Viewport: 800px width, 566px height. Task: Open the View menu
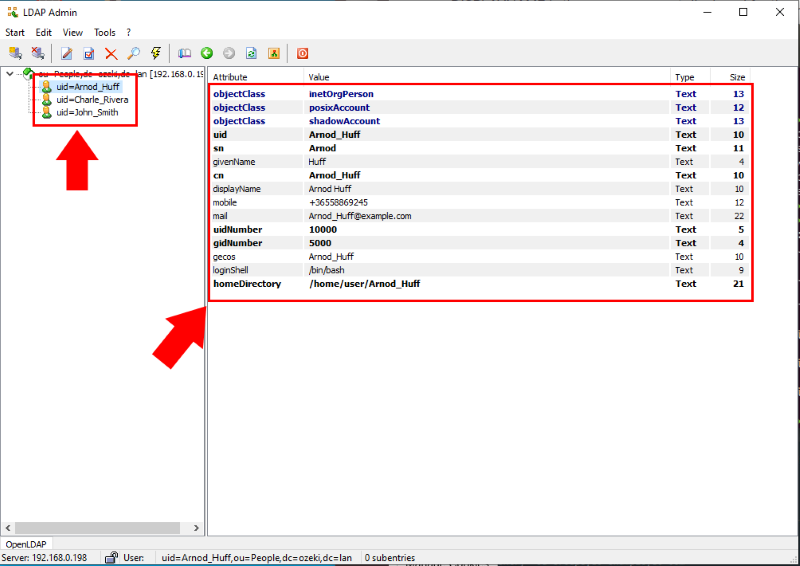pos(73,32)
